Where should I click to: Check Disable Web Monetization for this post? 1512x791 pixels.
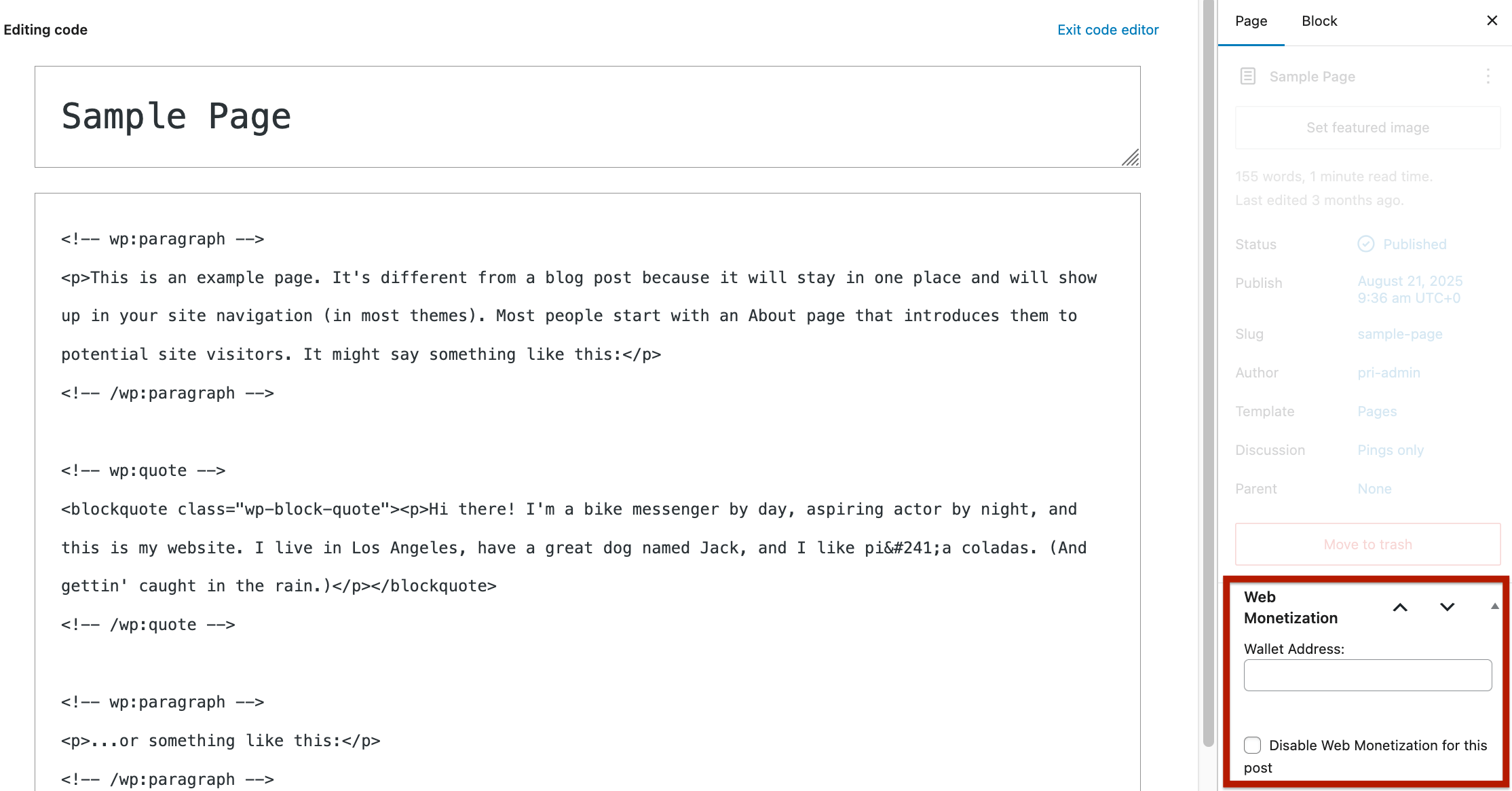(x=1253, y=745)
